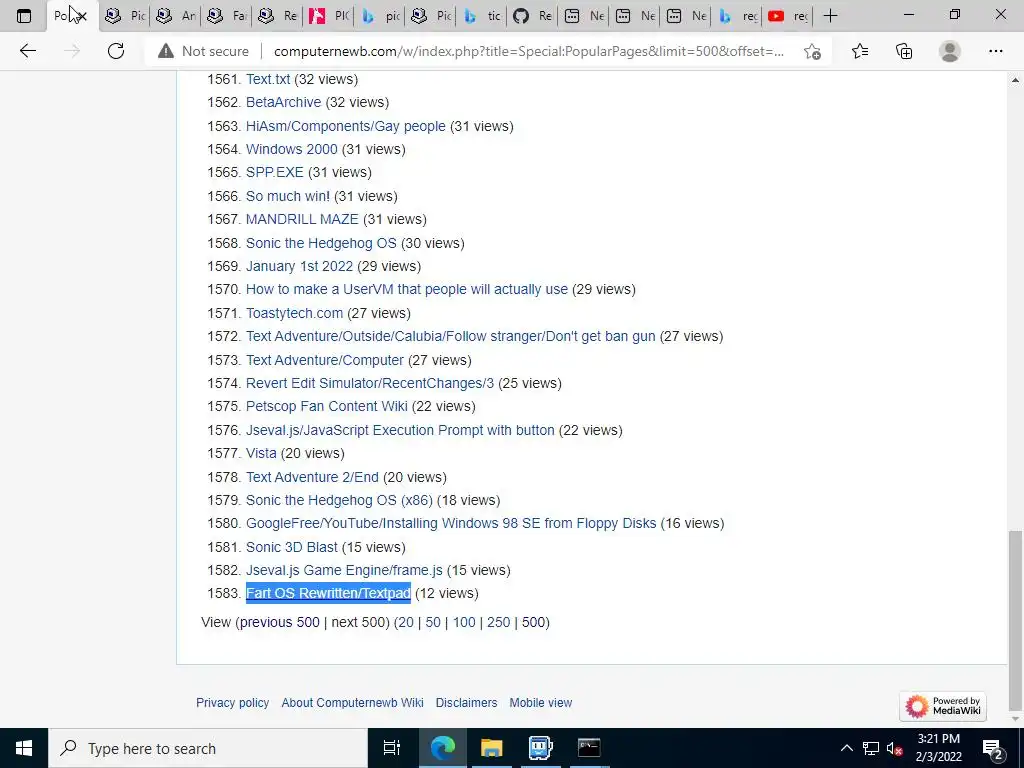
Task: Open the Windows Start menu
Action: [24, 748]
